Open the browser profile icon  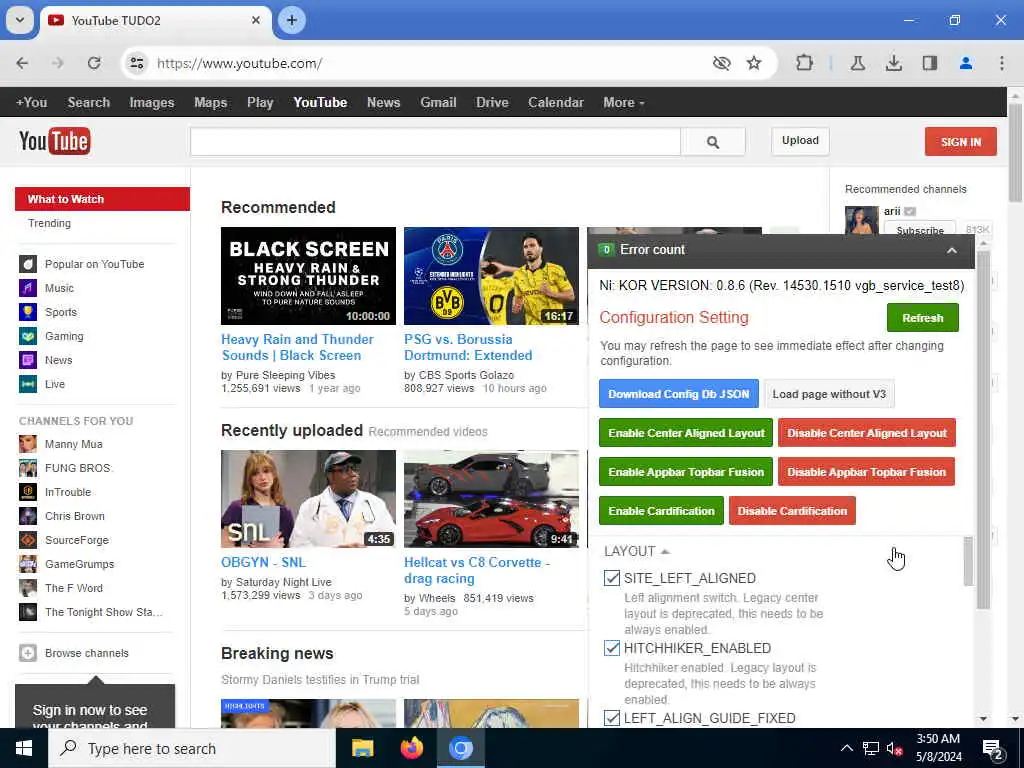click(x=965, y=63)
